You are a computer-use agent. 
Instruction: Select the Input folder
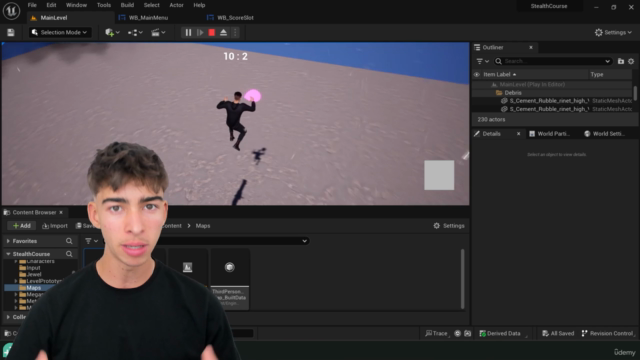click(33, 268)
